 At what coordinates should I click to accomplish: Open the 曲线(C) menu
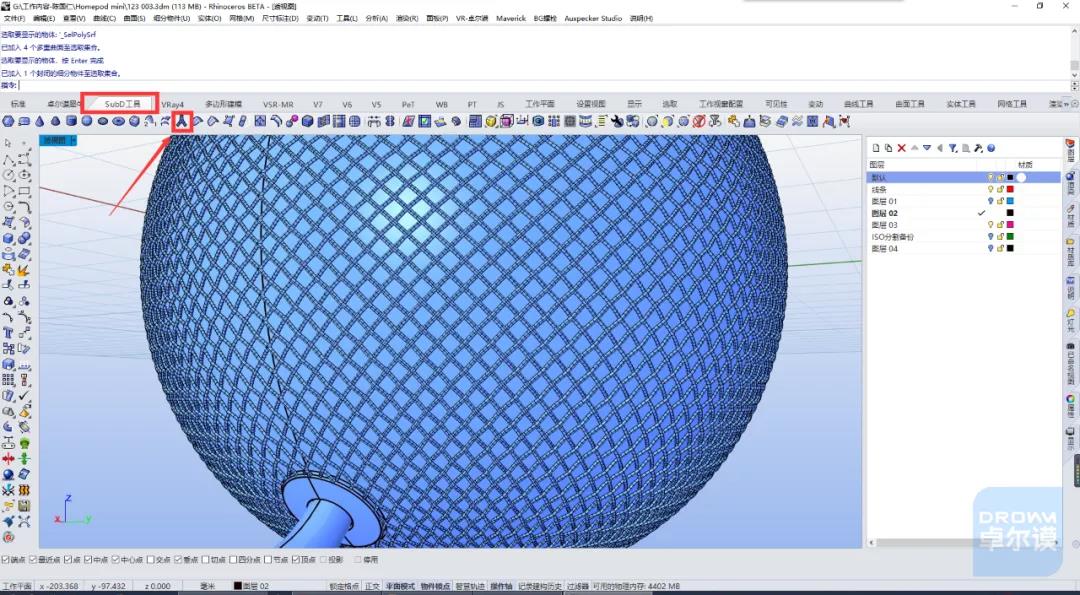point(104,19)
